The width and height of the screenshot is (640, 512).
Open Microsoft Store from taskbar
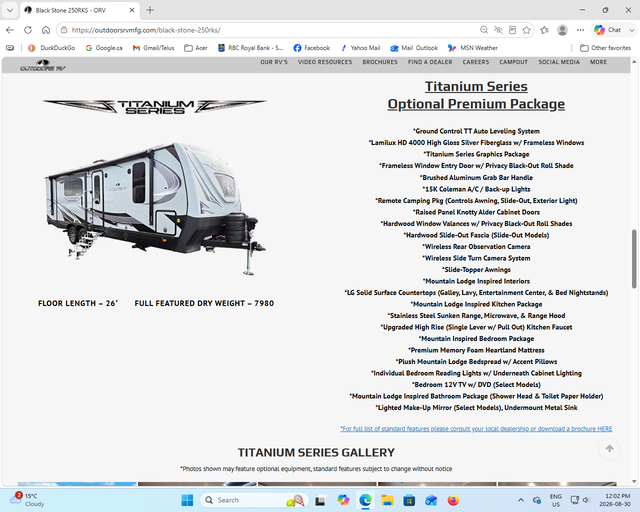pyautogui.click(x=409, y=500)
